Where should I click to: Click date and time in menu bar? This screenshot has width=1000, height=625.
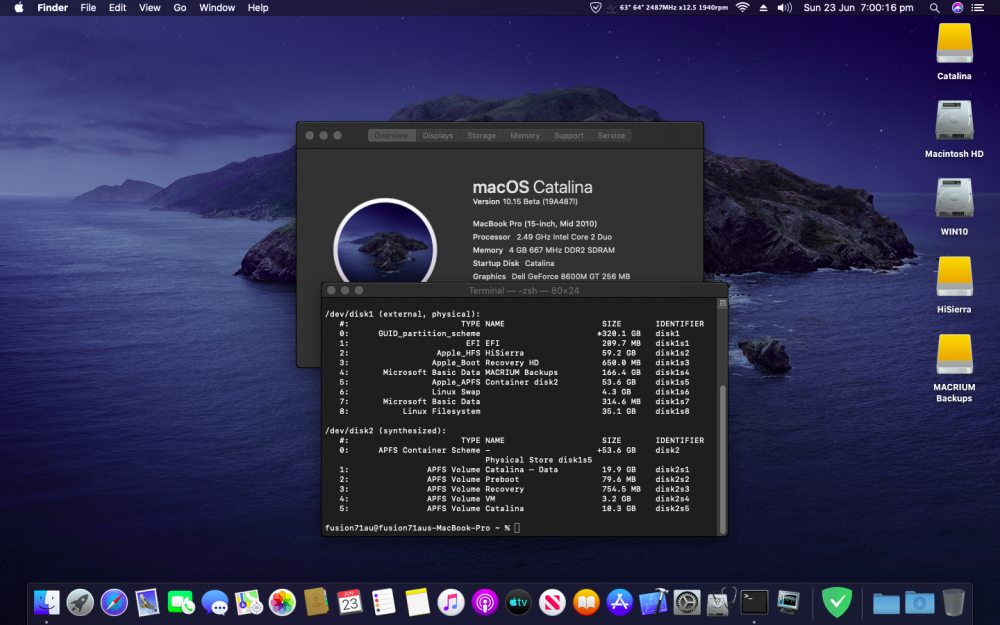[858, 8]
